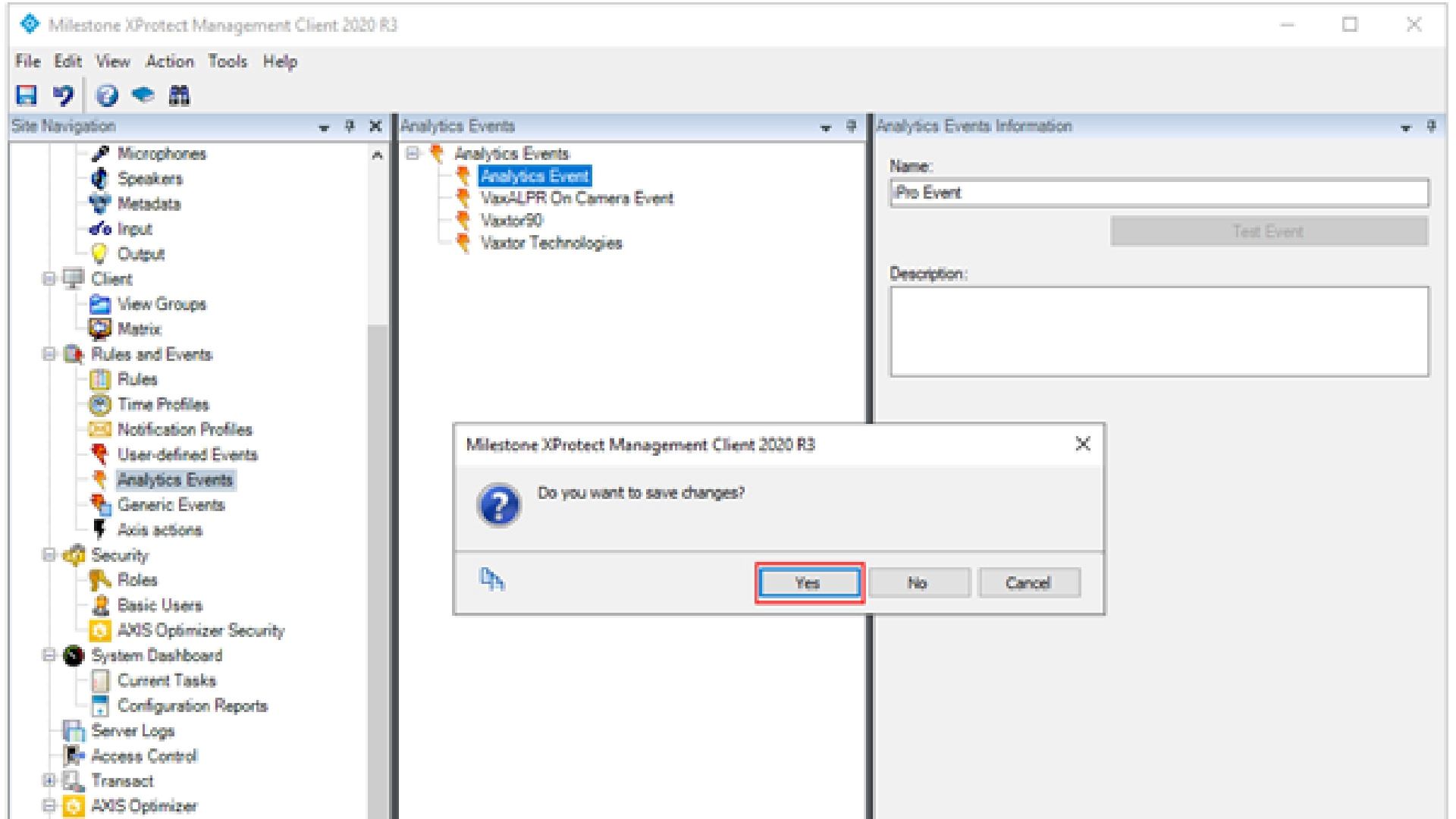Click the Basic Users person icon
1456x819 pixels.
click(100, 605)
